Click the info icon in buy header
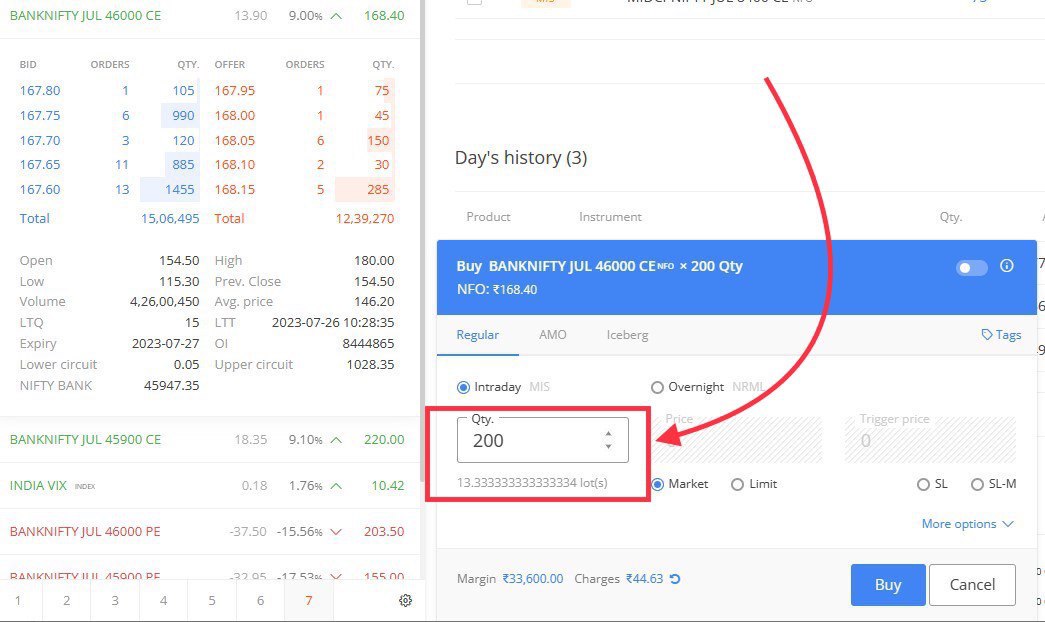 1006,266
